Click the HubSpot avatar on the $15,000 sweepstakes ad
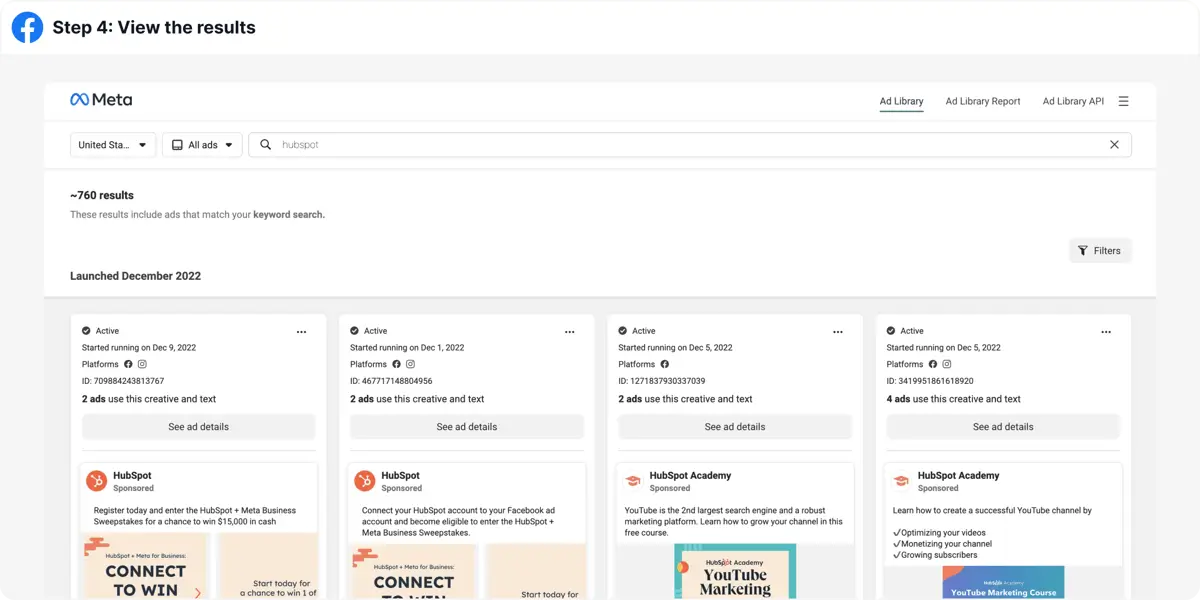The width and height of the screenshot is (1200, 600). (x=97, y=482)
